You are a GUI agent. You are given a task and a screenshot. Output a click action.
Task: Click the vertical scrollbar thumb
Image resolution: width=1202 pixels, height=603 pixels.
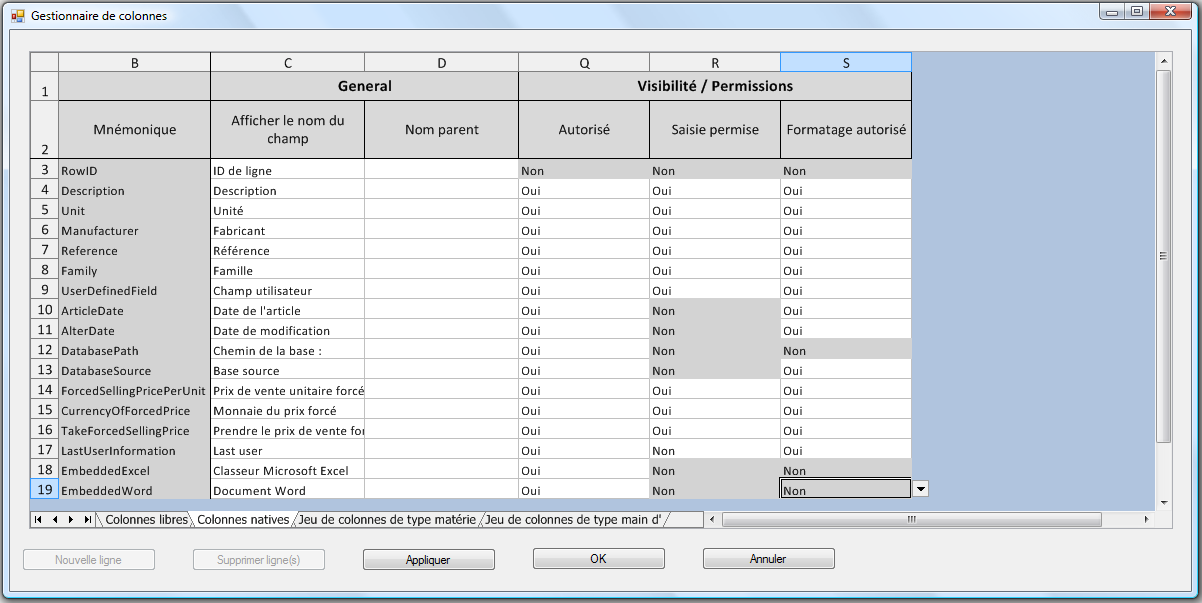tap(1163, 256)
